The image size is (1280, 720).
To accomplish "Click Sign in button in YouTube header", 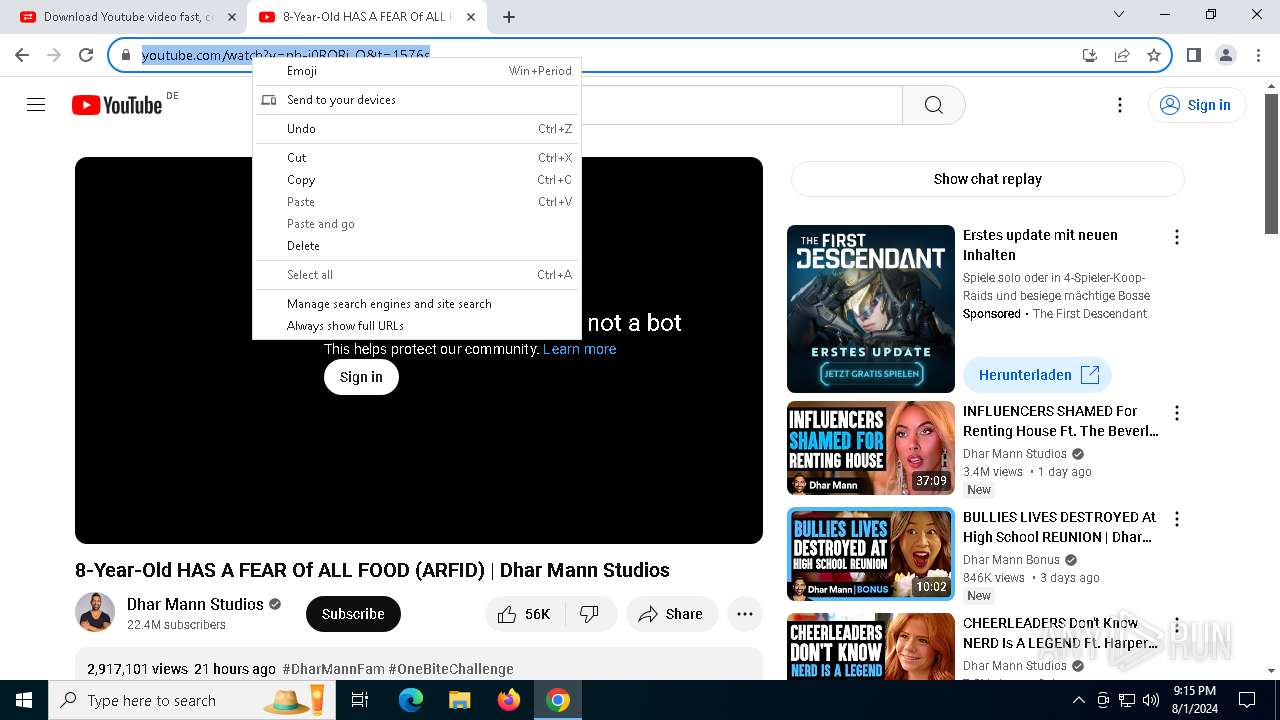I will (x=1197, y=105).
